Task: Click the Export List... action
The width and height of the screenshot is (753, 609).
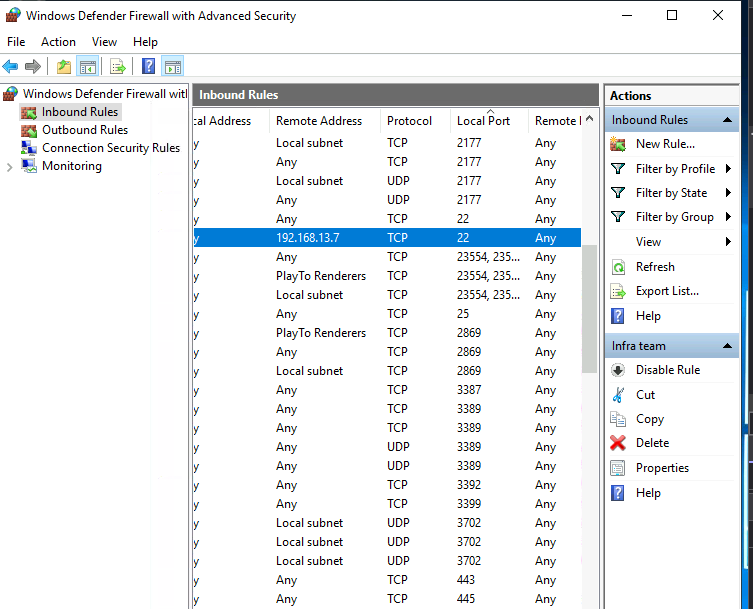Action: [x=667, y=292]
